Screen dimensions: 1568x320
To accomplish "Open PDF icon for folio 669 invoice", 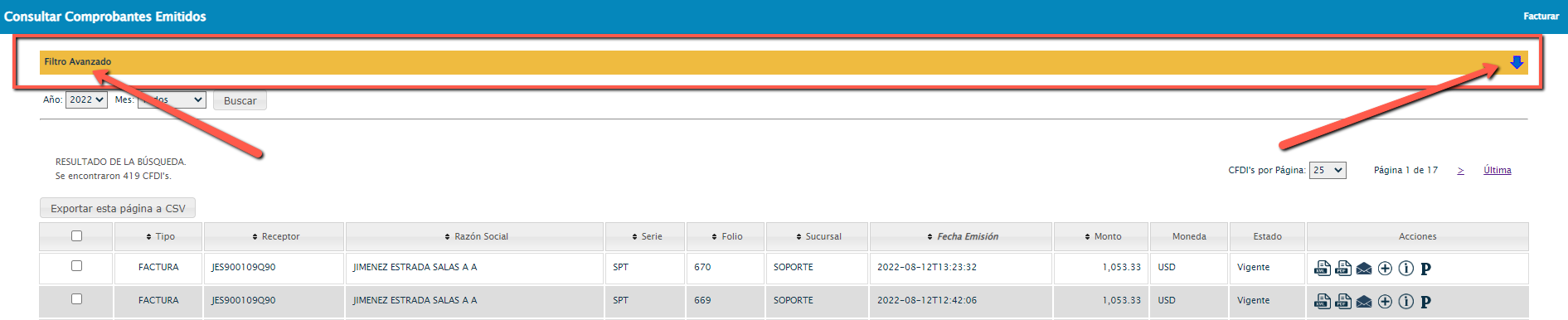I will click(x=1343, y=301).
